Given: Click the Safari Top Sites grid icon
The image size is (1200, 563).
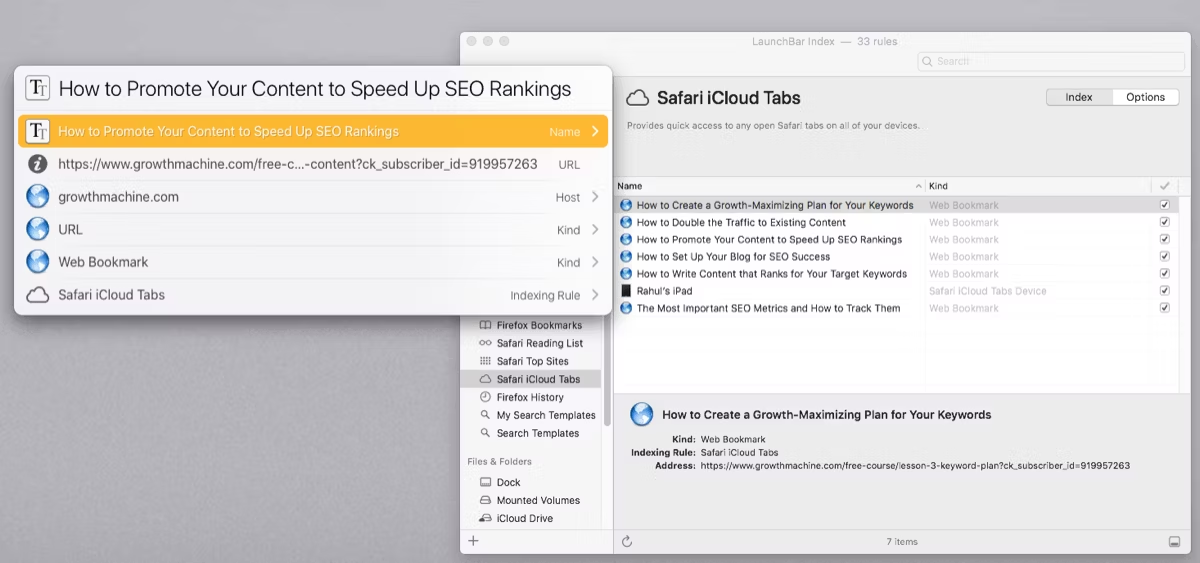Looking at the screenshot, I should tap(486, 361).
